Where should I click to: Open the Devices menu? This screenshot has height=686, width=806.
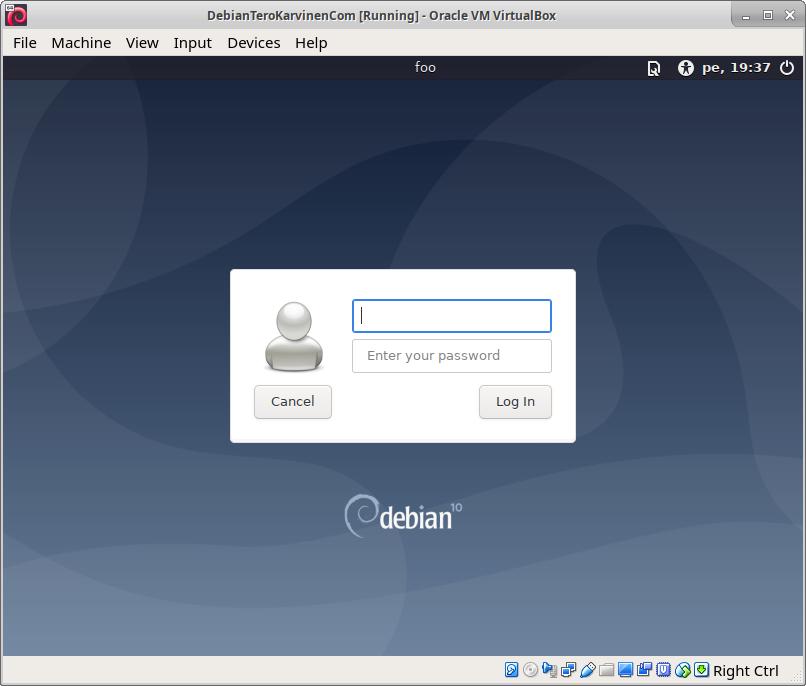tap(253, 43)
